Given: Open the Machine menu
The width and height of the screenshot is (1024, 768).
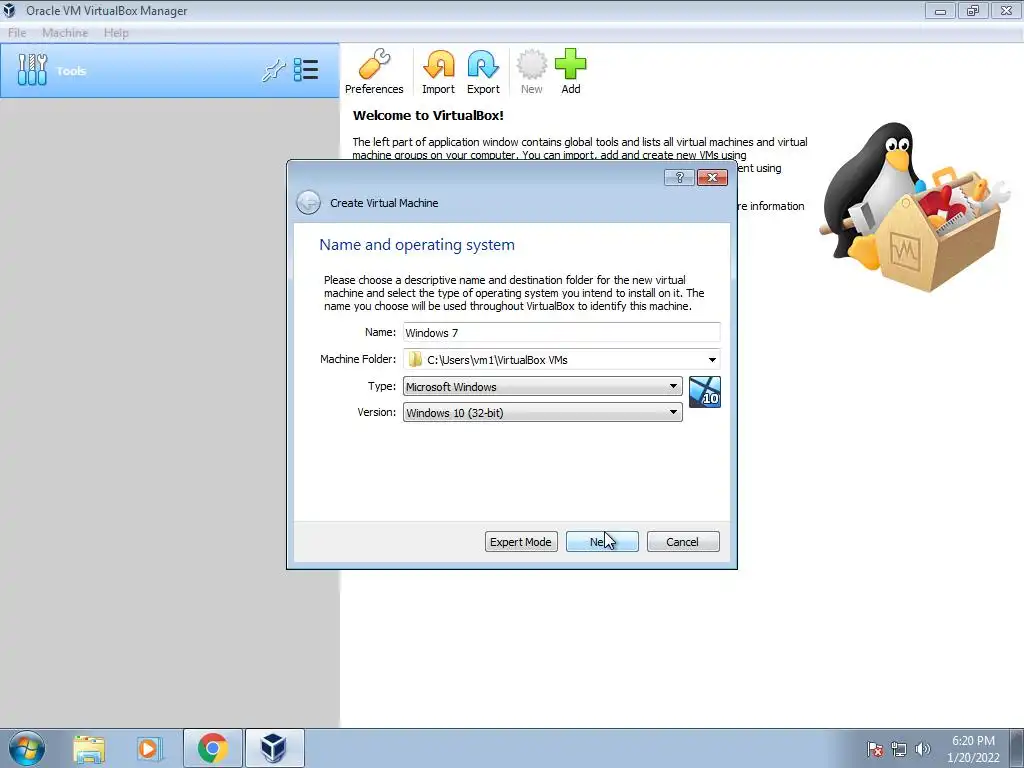Looking at the screenshot, I should tap(65, 33).
